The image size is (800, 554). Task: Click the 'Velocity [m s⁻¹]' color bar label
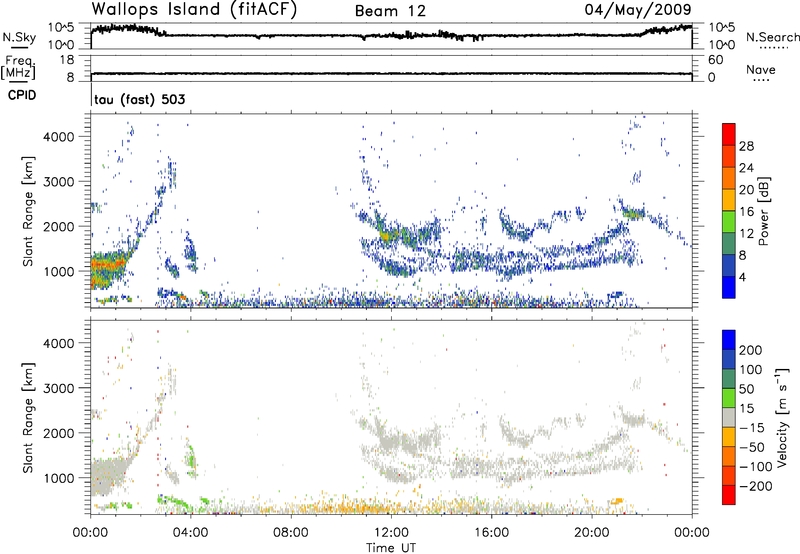click(x=782, y=417)
